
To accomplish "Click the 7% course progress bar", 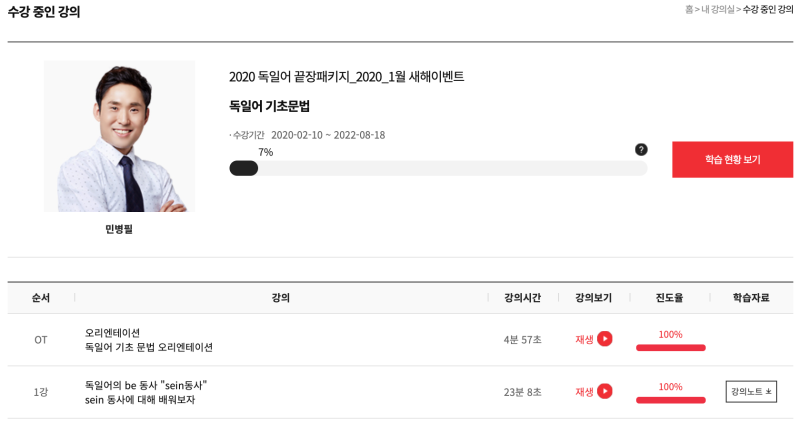I will pos(438,168).
